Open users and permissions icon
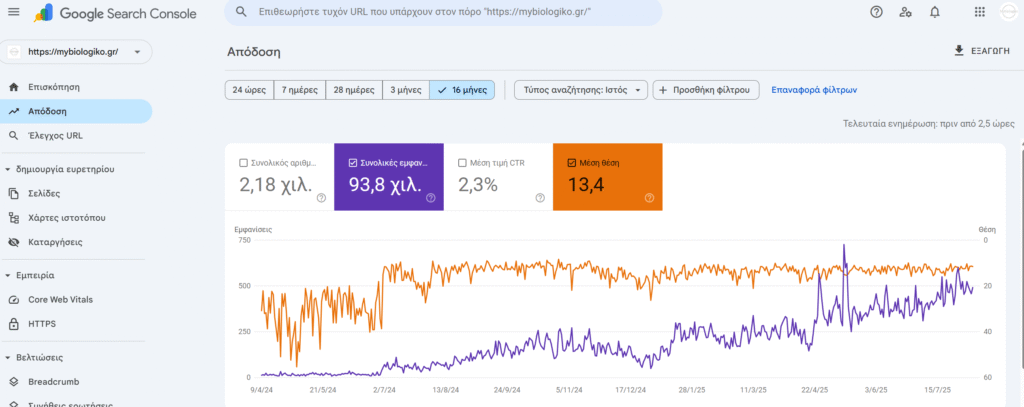The height and width of the screenshot is (407, 1024). (905, 13)
